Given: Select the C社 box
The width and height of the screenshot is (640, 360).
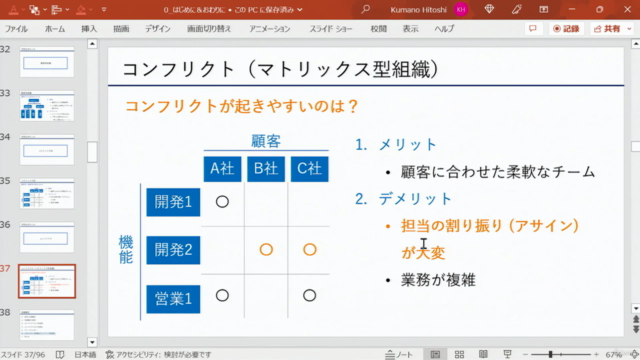Looking at the screenshot, I should click(309, 169).
